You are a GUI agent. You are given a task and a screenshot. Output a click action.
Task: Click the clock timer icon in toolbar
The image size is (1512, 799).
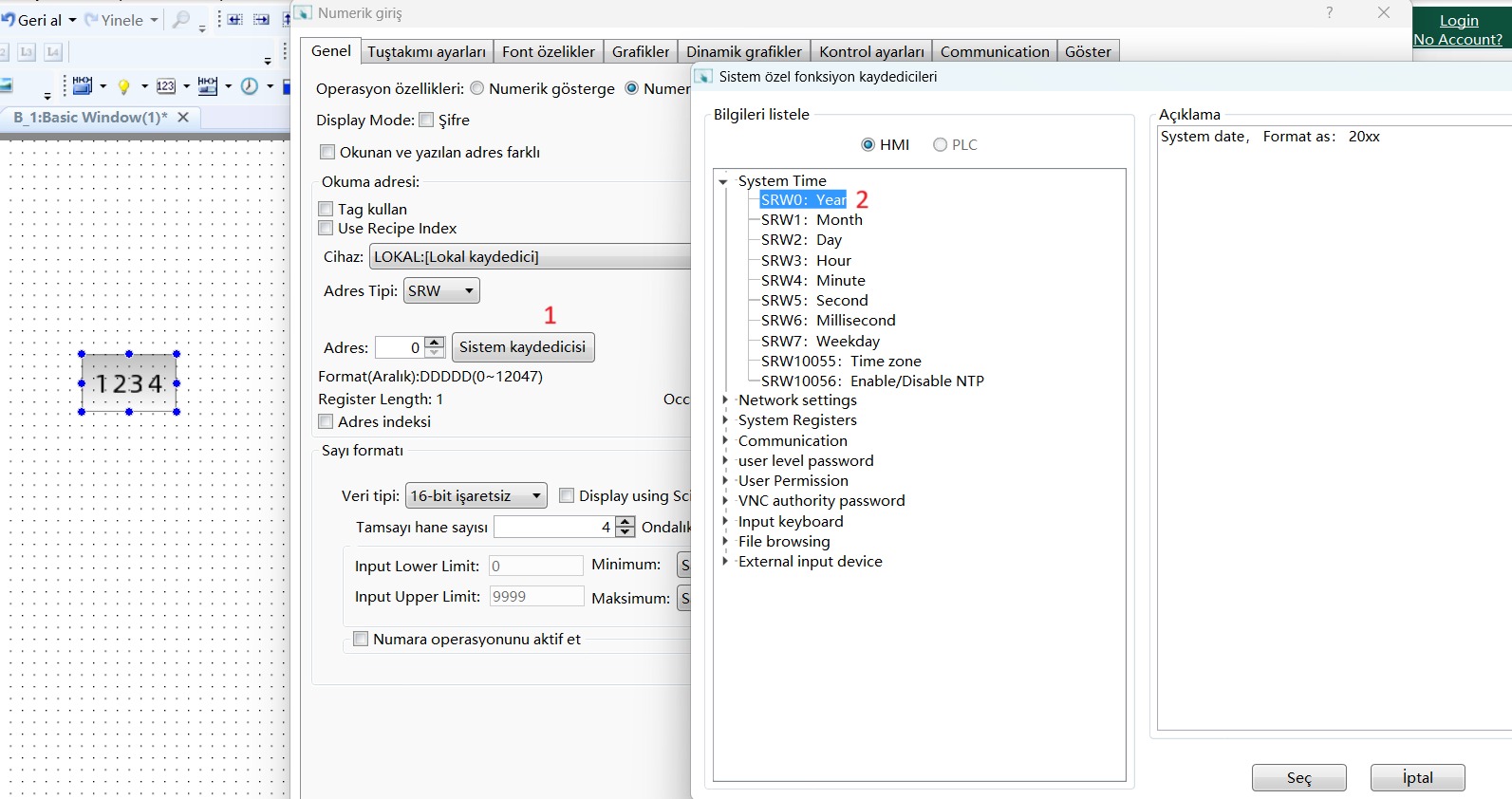click(249, 86)
